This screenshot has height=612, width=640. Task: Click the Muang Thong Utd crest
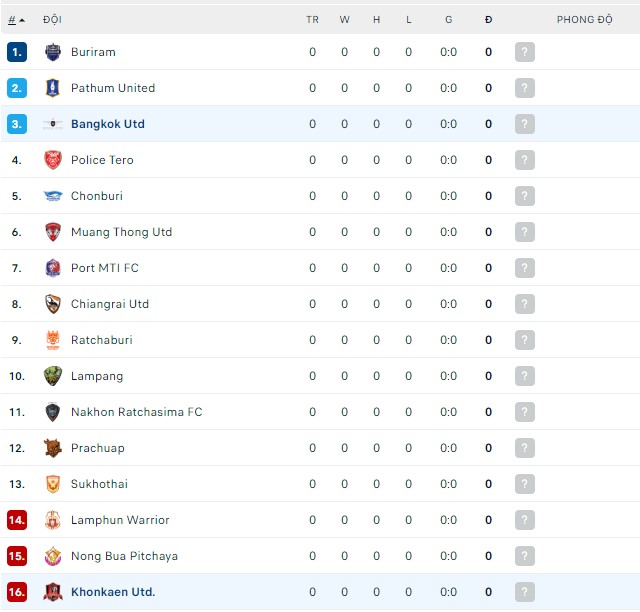(53, 232)
